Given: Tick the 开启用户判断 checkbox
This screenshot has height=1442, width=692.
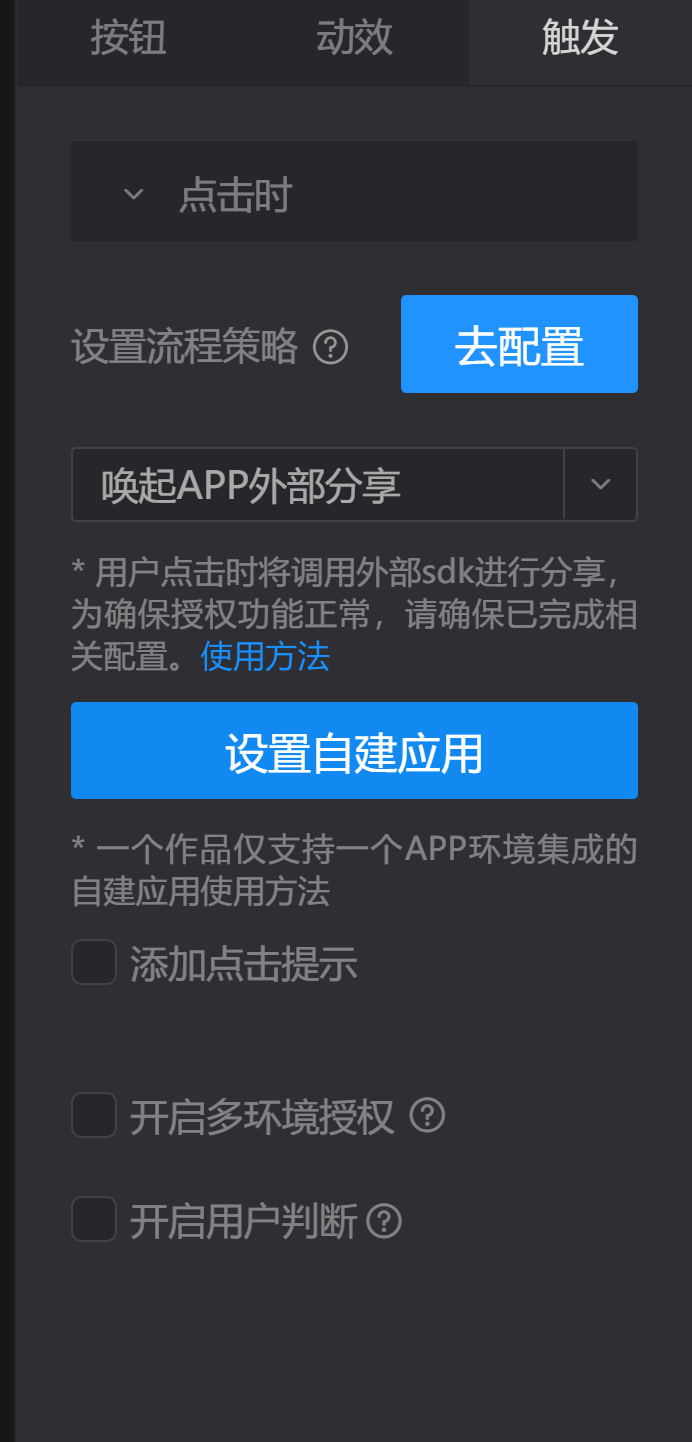Looking at the screenshot, I should pyautogui.click(x=94, y=1219).
